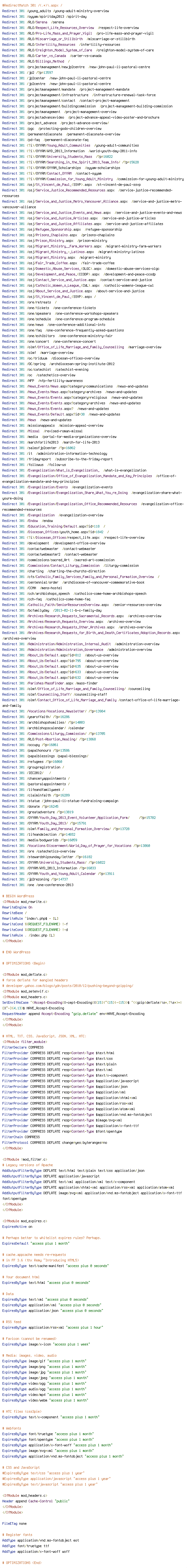Select the '/donate' redirect line
Image resolution: width=187 pixels, height=1568 pixels.
[x=31, y=806]
